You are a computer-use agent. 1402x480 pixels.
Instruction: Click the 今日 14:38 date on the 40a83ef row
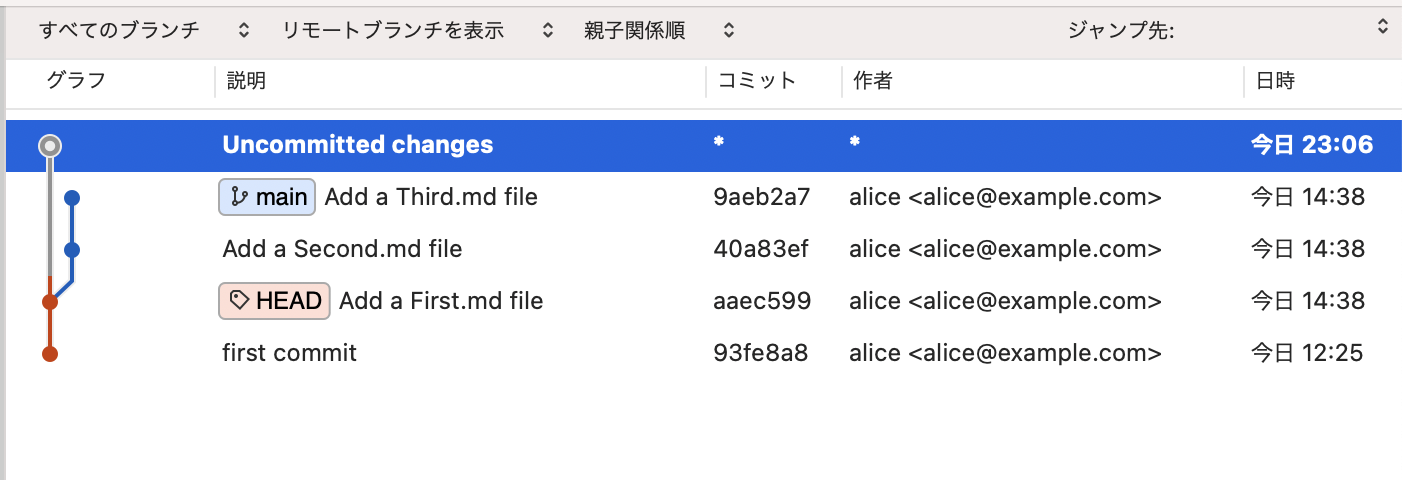(1308, 248)
